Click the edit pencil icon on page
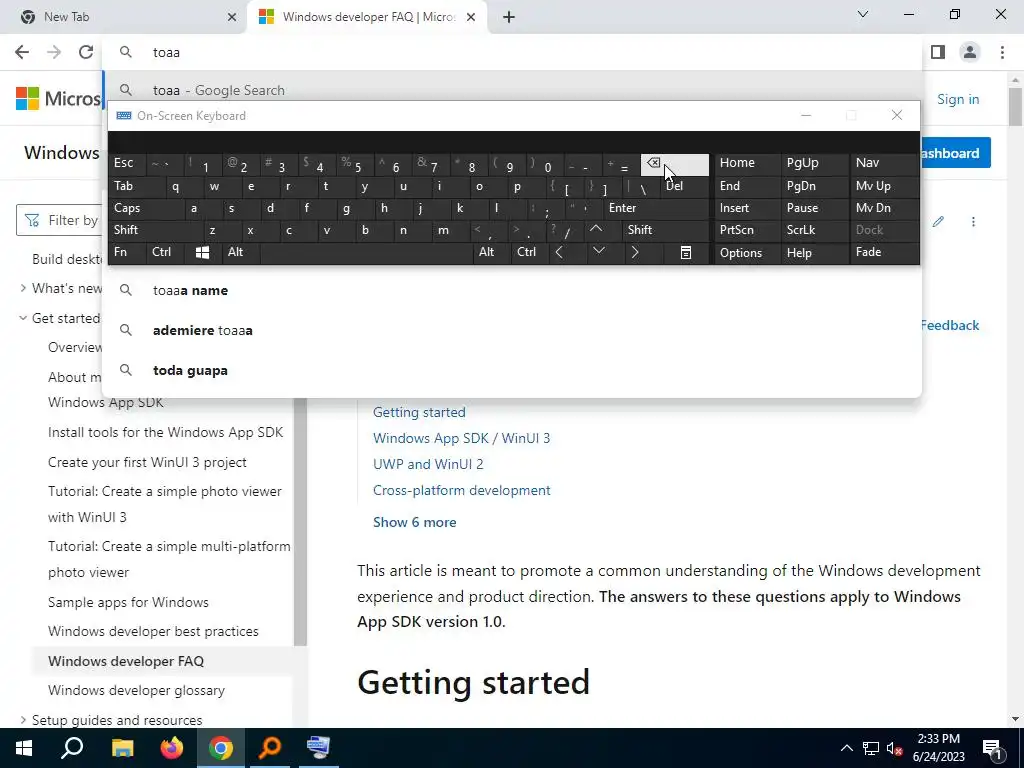 938,221
